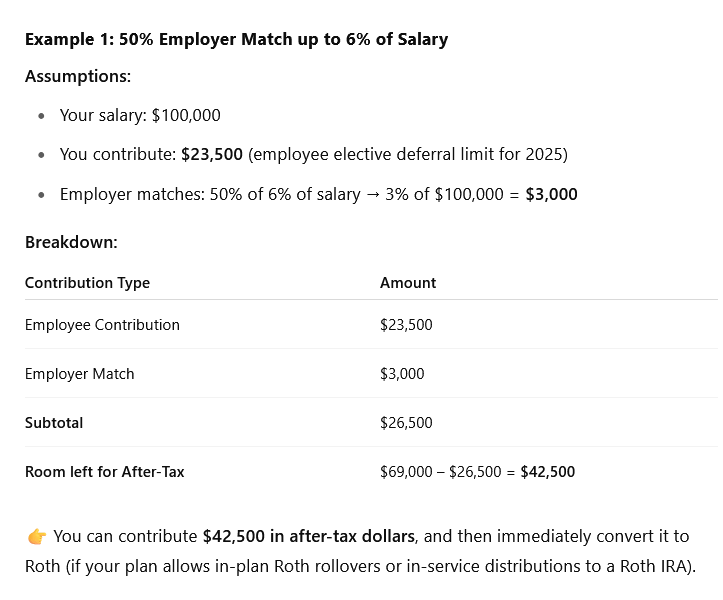
Task: Click the Amount column header
Action: (408, 283)
